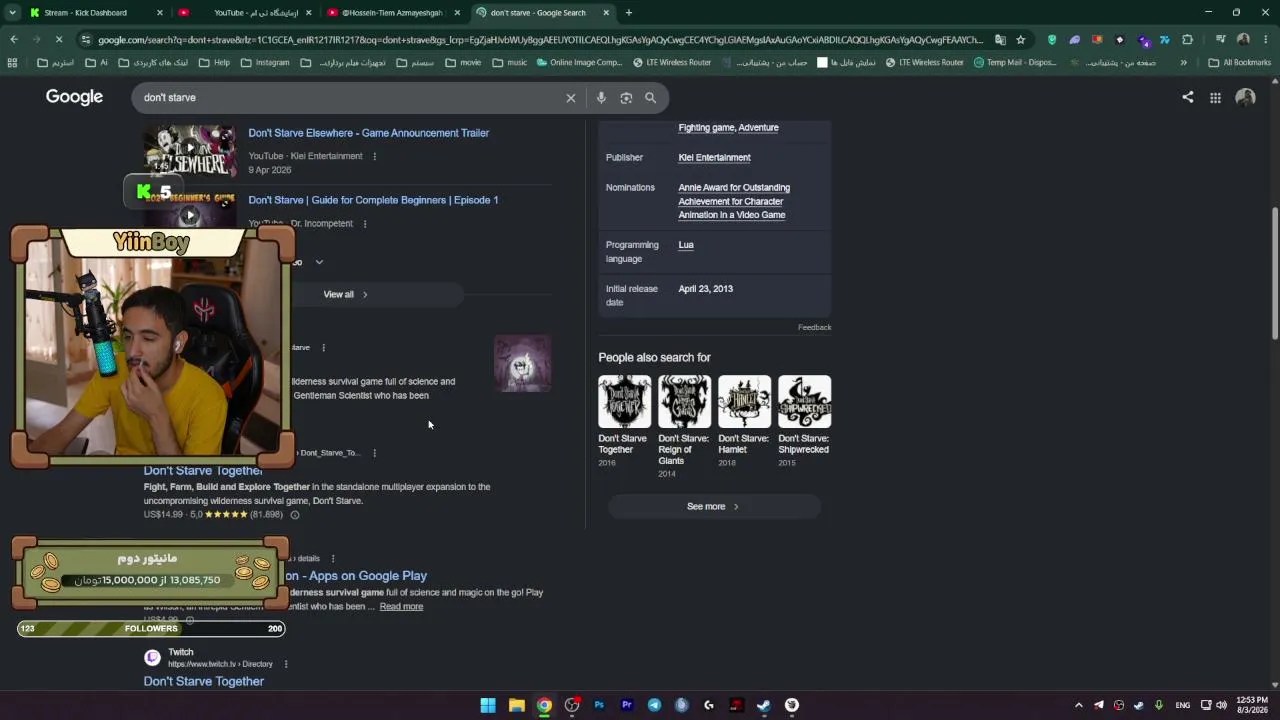Click the page vertical scrollbar thumb

(x=1274, y=275)
